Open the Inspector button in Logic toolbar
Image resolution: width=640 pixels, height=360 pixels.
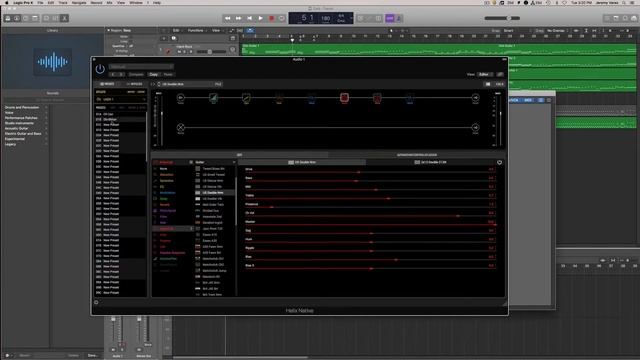[x=16, y=18]
